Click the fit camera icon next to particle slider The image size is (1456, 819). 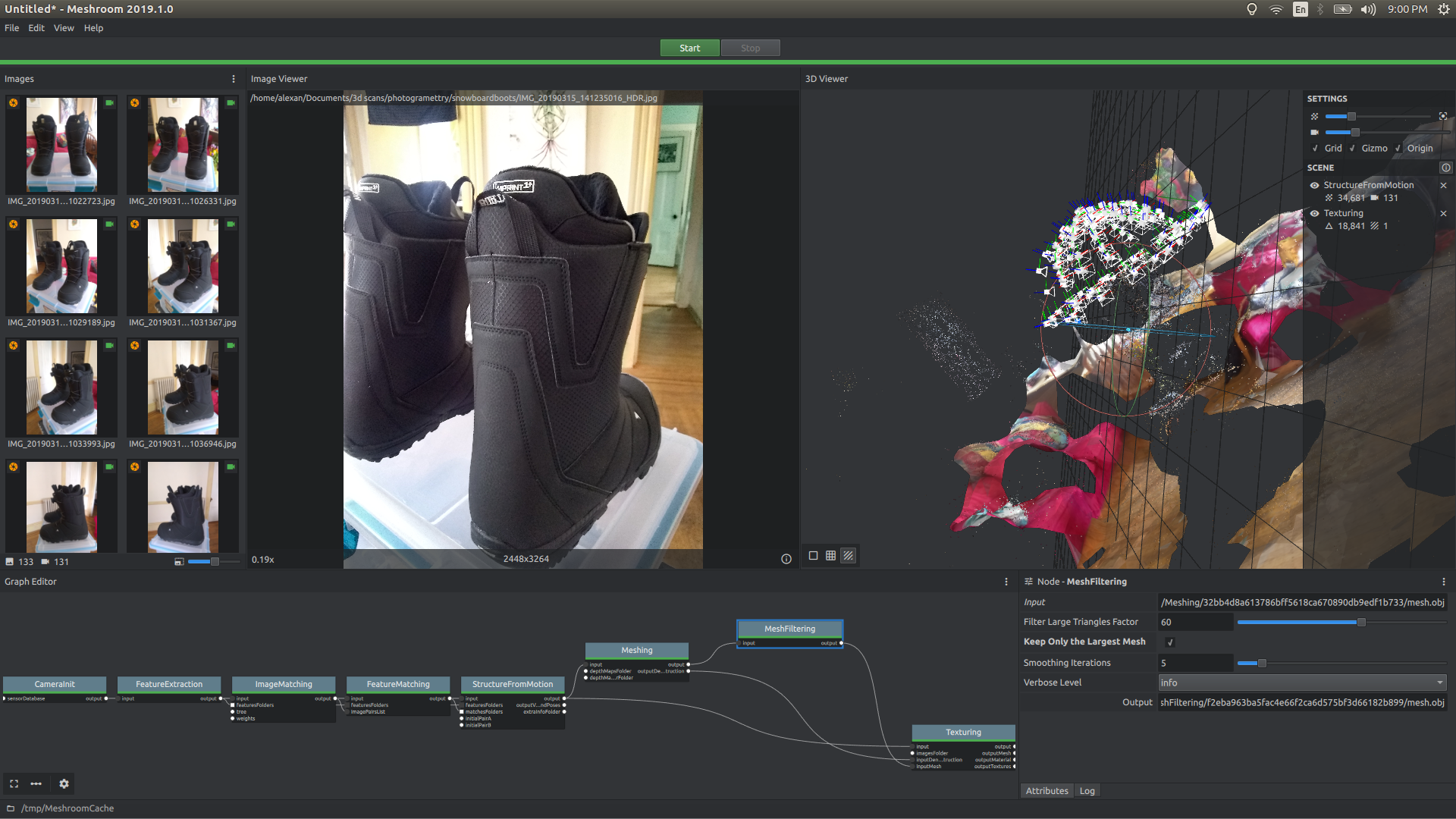coord(1444,116)
